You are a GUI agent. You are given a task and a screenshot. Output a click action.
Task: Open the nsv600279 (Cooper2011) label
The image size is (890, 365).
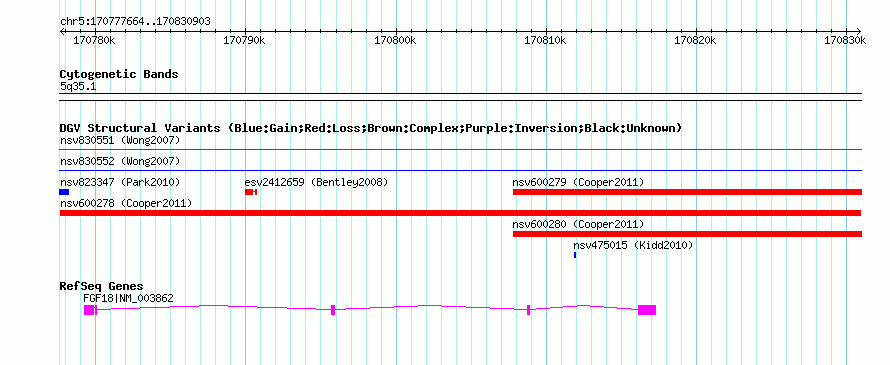[578, 182]
